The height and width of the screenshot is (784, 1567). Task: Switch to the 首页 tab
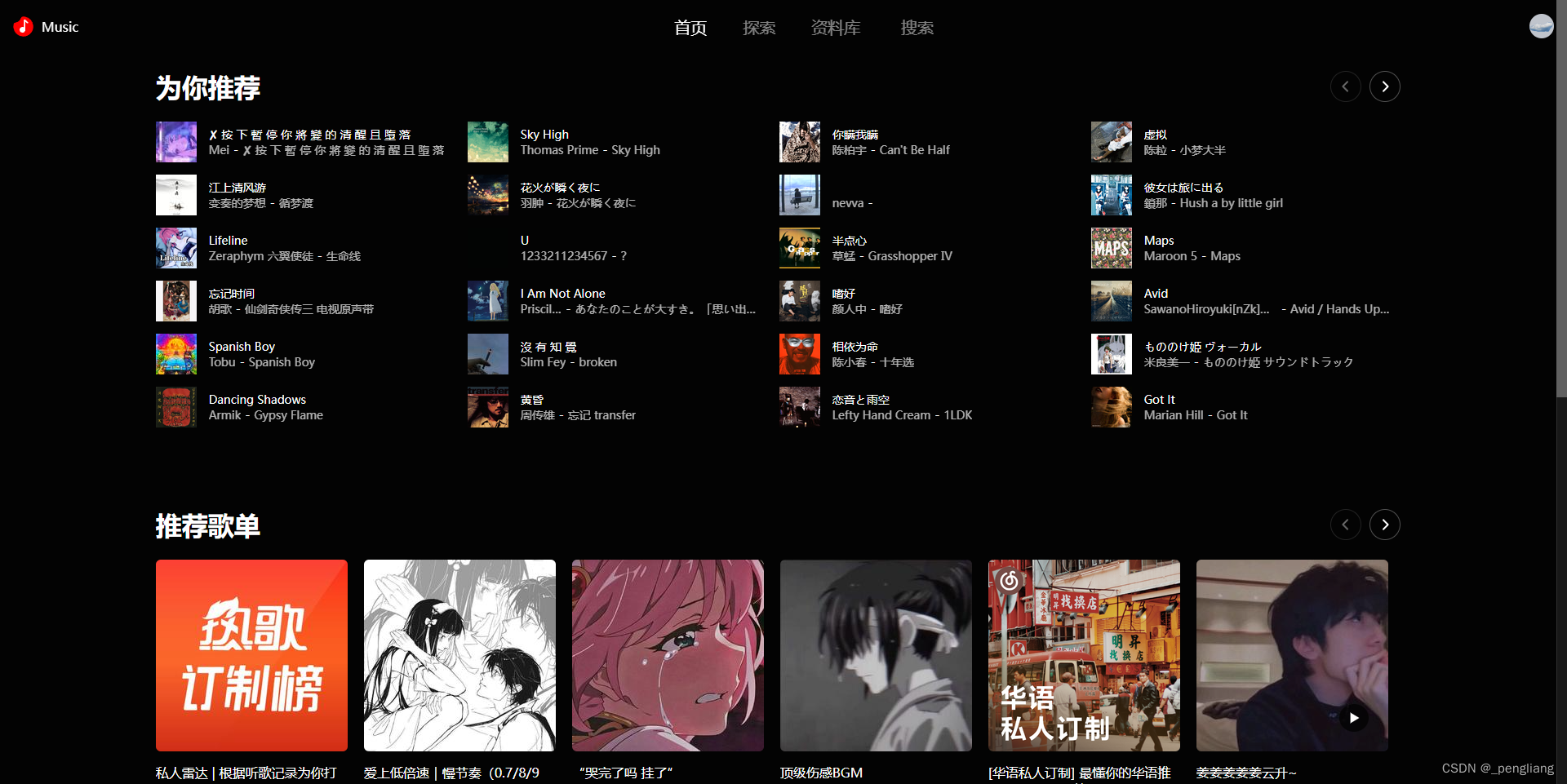tap(690, 28)
